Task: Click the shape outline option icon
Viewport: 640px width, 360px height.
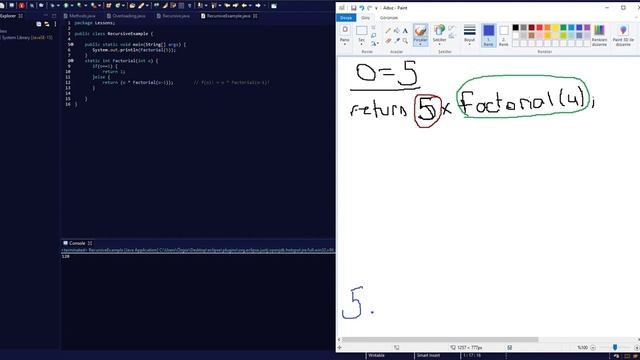Action: (x=451, y=28)
